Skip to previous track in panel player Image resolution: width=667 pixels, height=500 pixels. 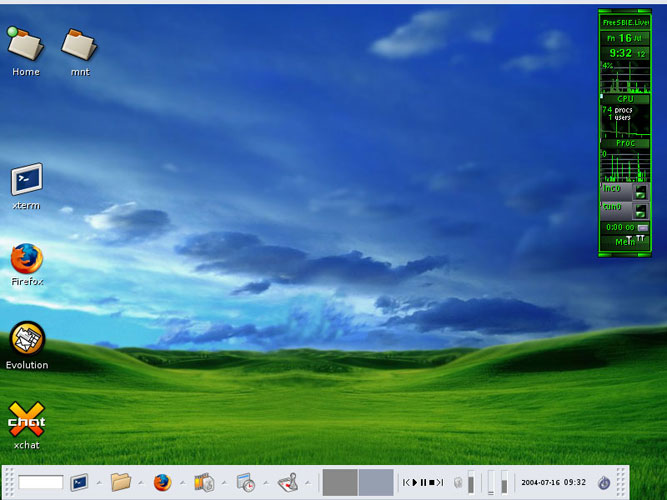point(406,482)
